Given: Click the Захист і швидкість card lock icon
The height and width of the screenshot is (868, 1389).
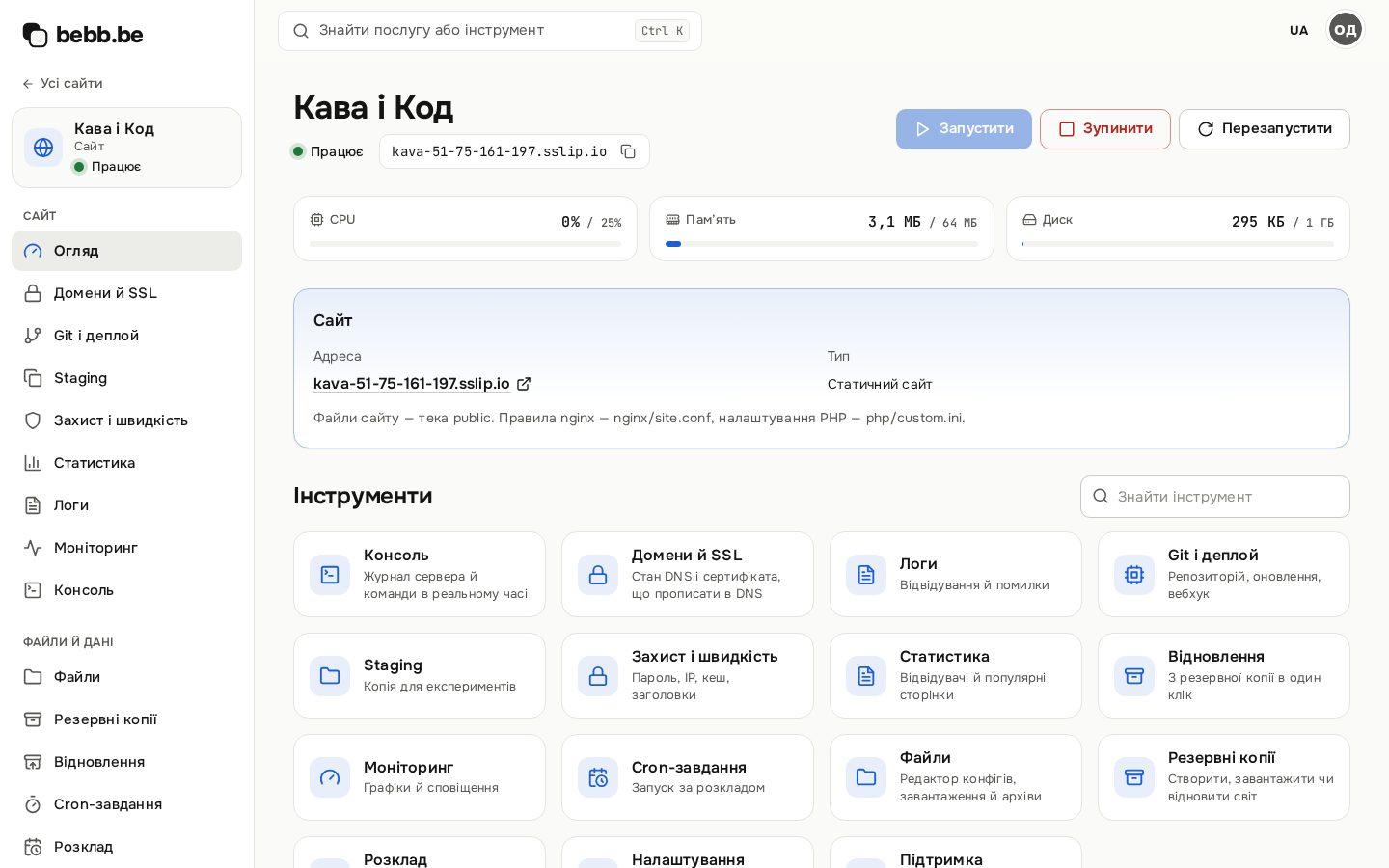Looking at the screenshot, I should click(x=598, y=676).
